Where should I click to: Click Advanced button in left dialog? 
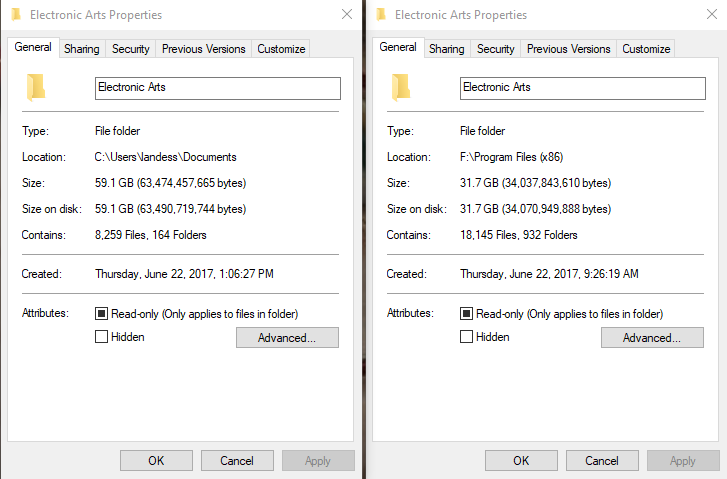click(287, 338)
